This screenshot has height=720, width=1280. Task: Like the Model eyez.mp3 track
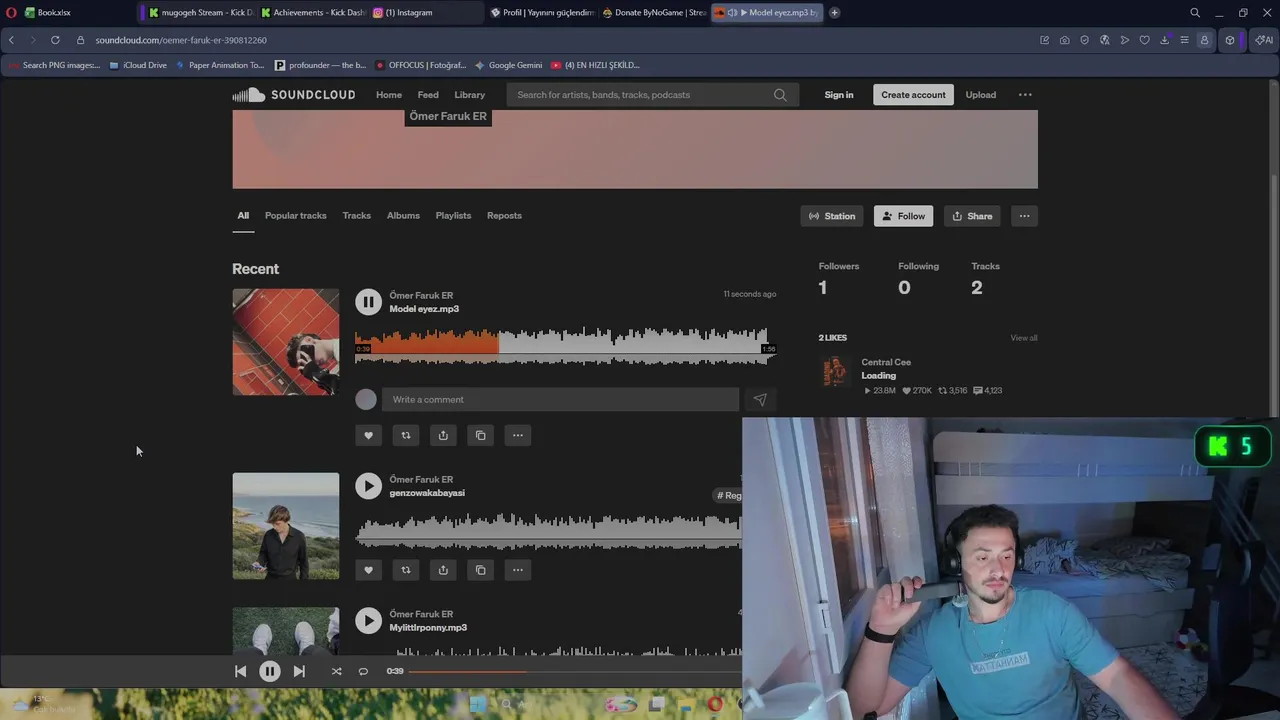pos(368,435)
